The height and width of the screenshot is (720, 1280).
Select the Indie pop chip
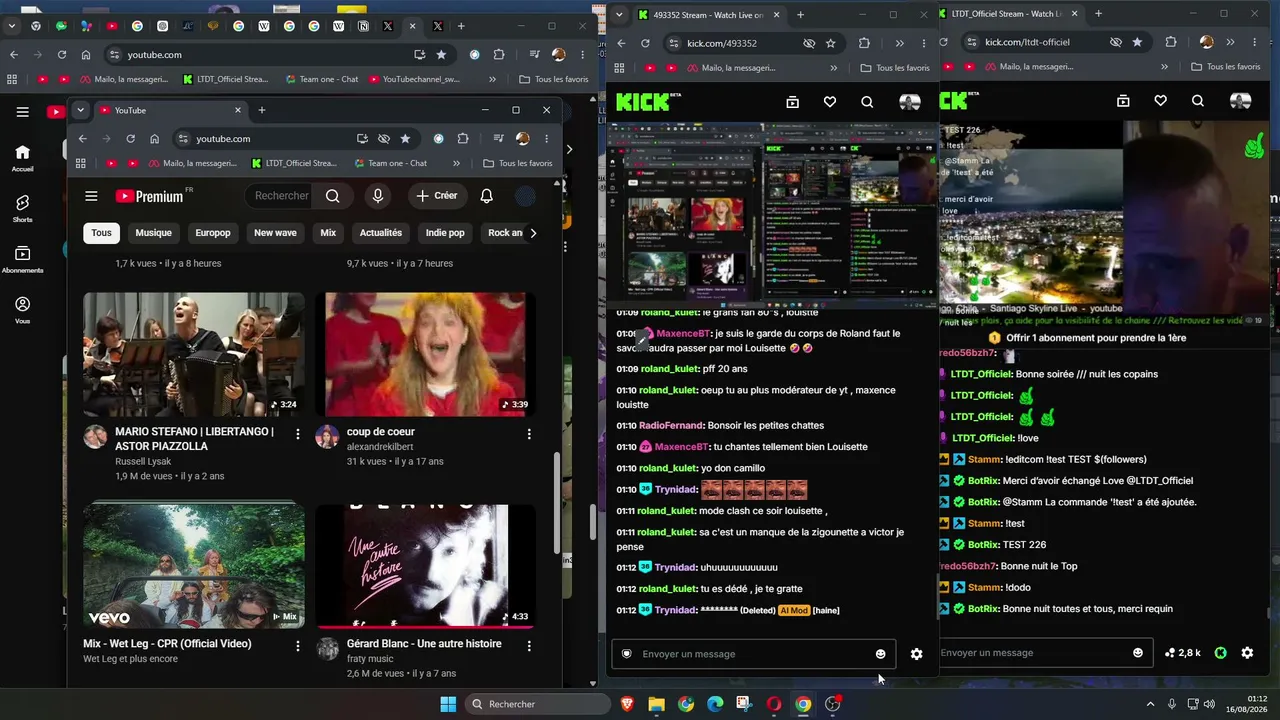pyautogui.click(x=445, y=233)
